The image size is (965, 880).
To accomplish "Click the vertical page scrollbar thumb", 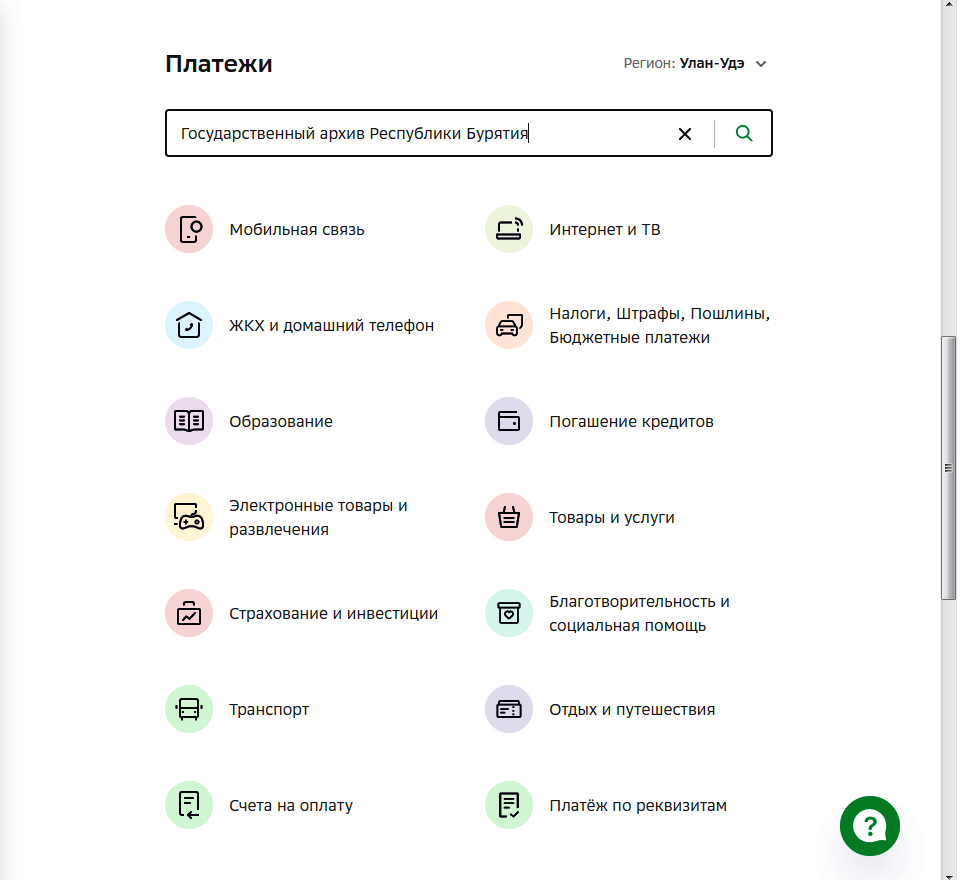I will [x=949, y=468].
